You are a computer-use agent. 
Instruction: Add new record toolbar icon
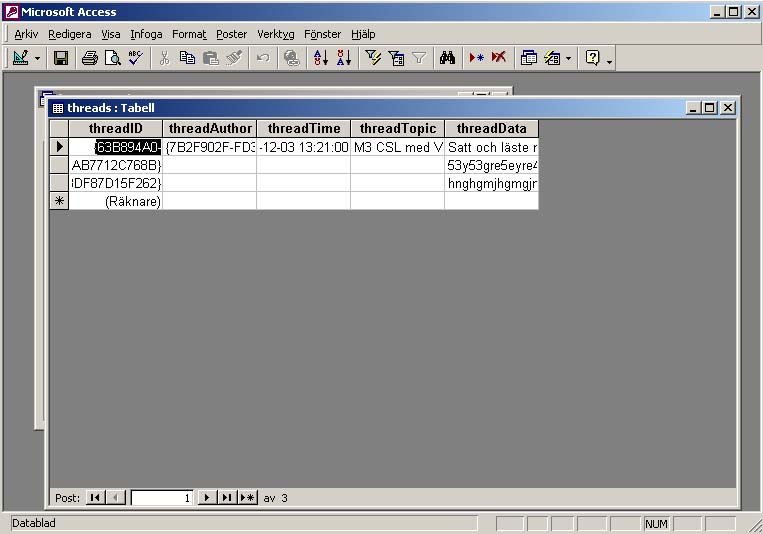[x=476, y=58]
